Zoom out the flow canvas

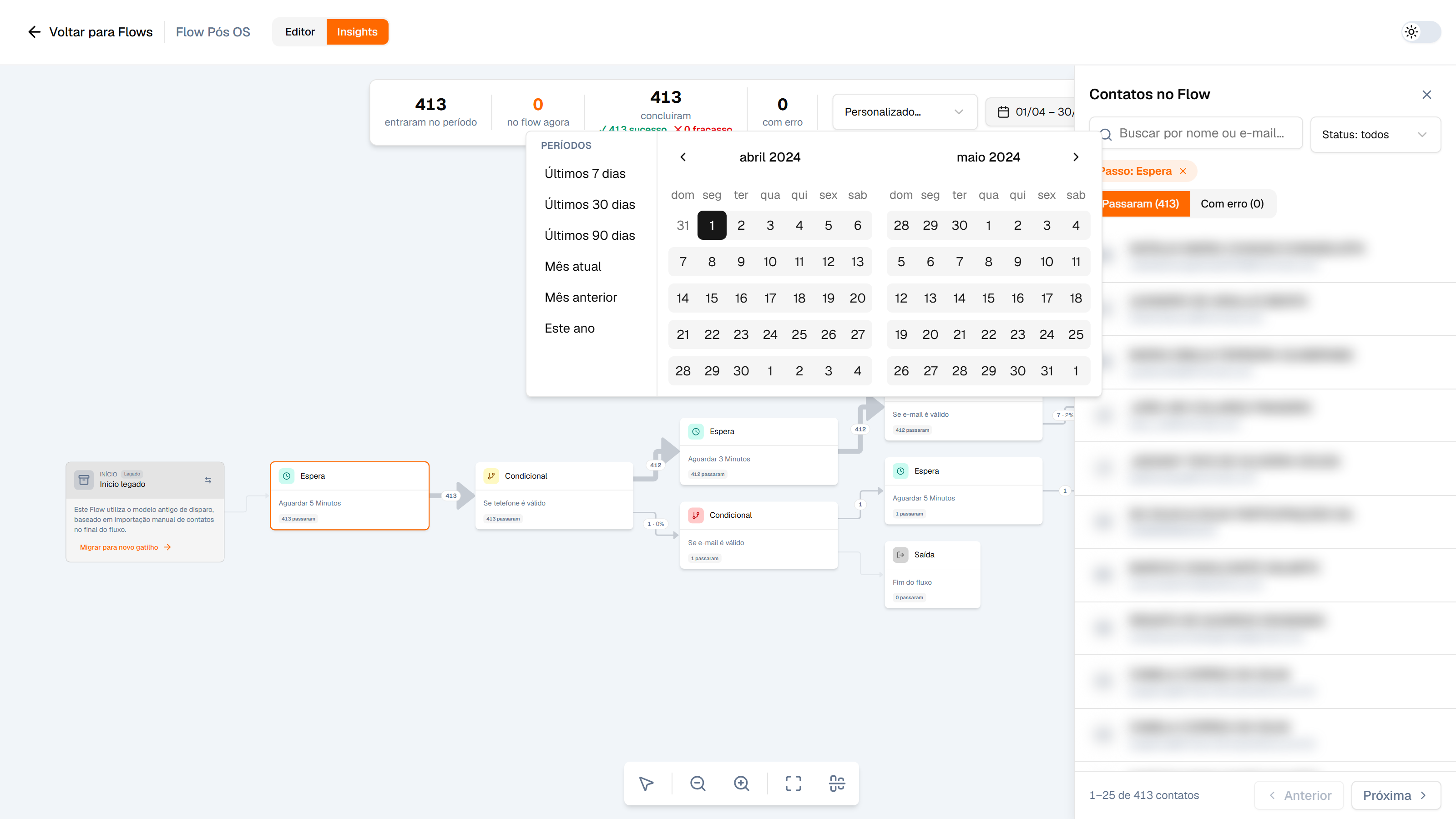click(698, 784)
